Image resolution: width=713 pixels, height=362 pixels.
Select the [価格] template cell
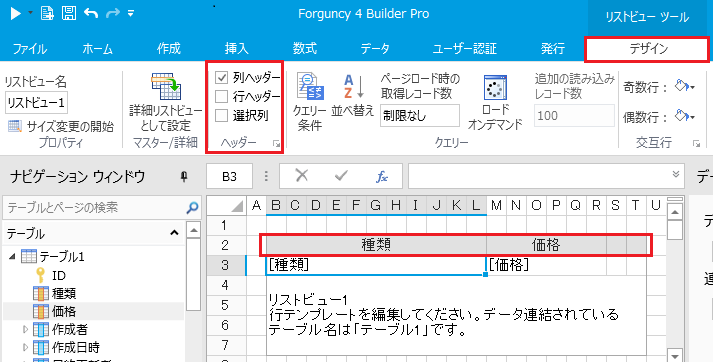tap(546, 265)
